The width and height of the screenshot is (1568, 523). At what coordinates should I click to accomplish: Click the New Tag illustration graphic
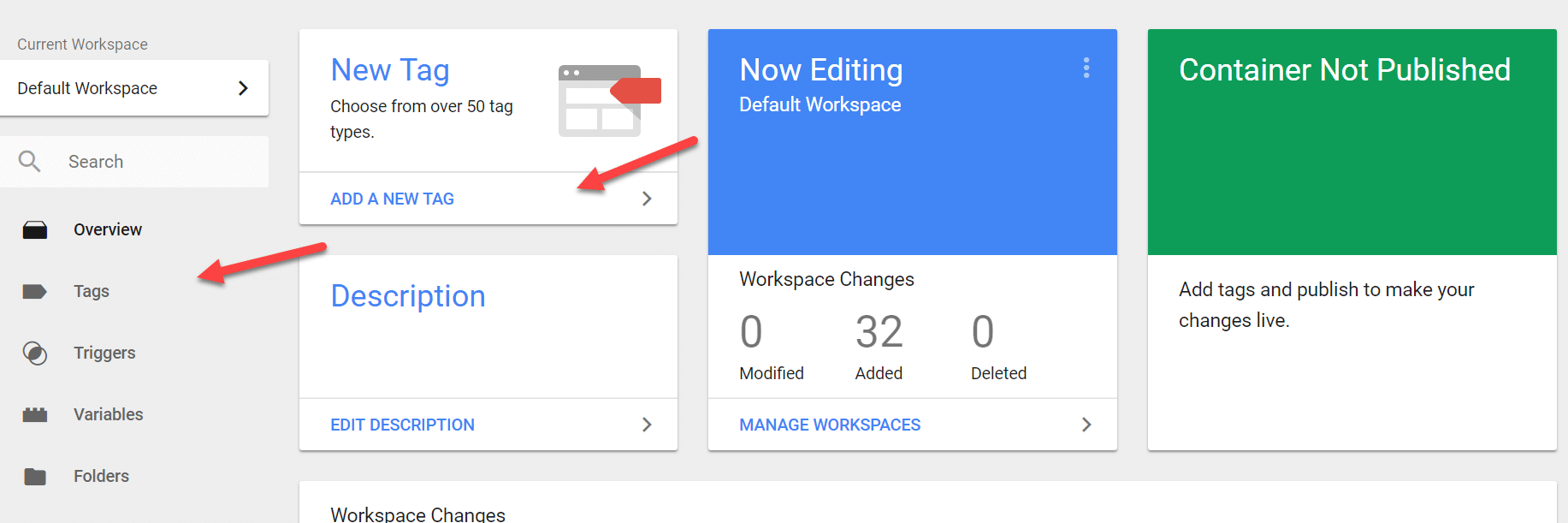pos(609,100)
